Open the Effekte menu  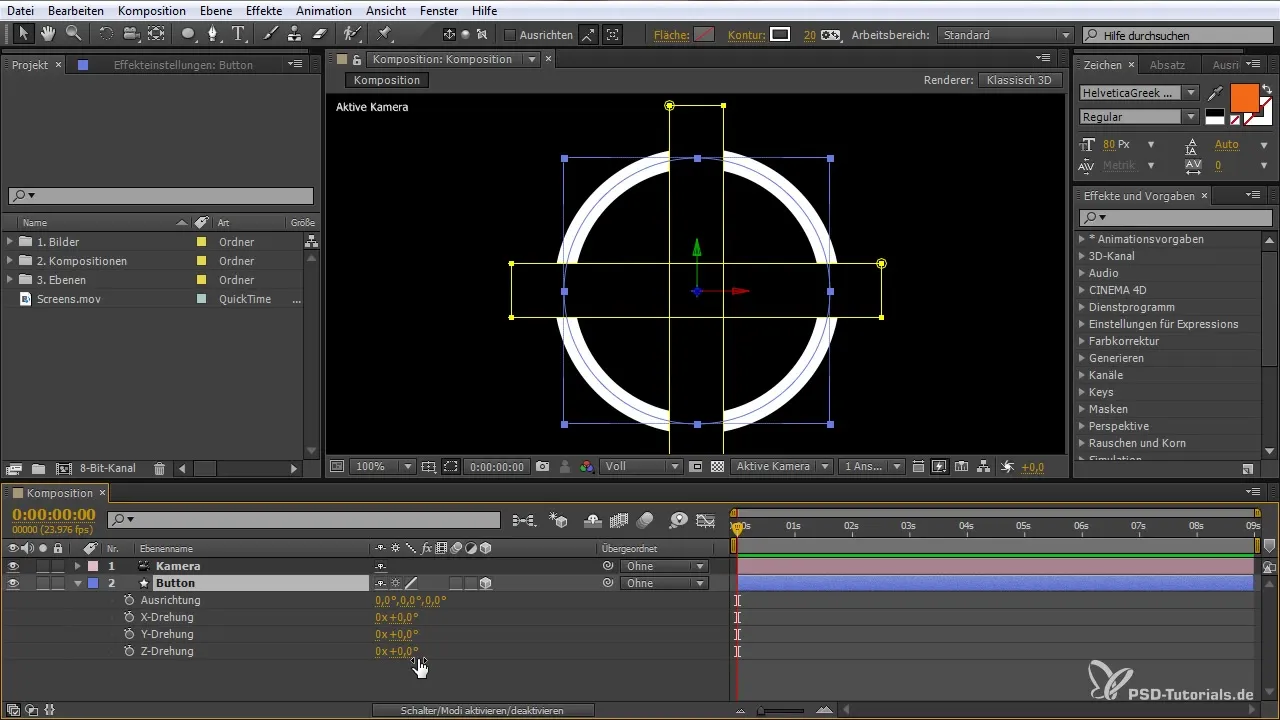(x=264, y=10)
